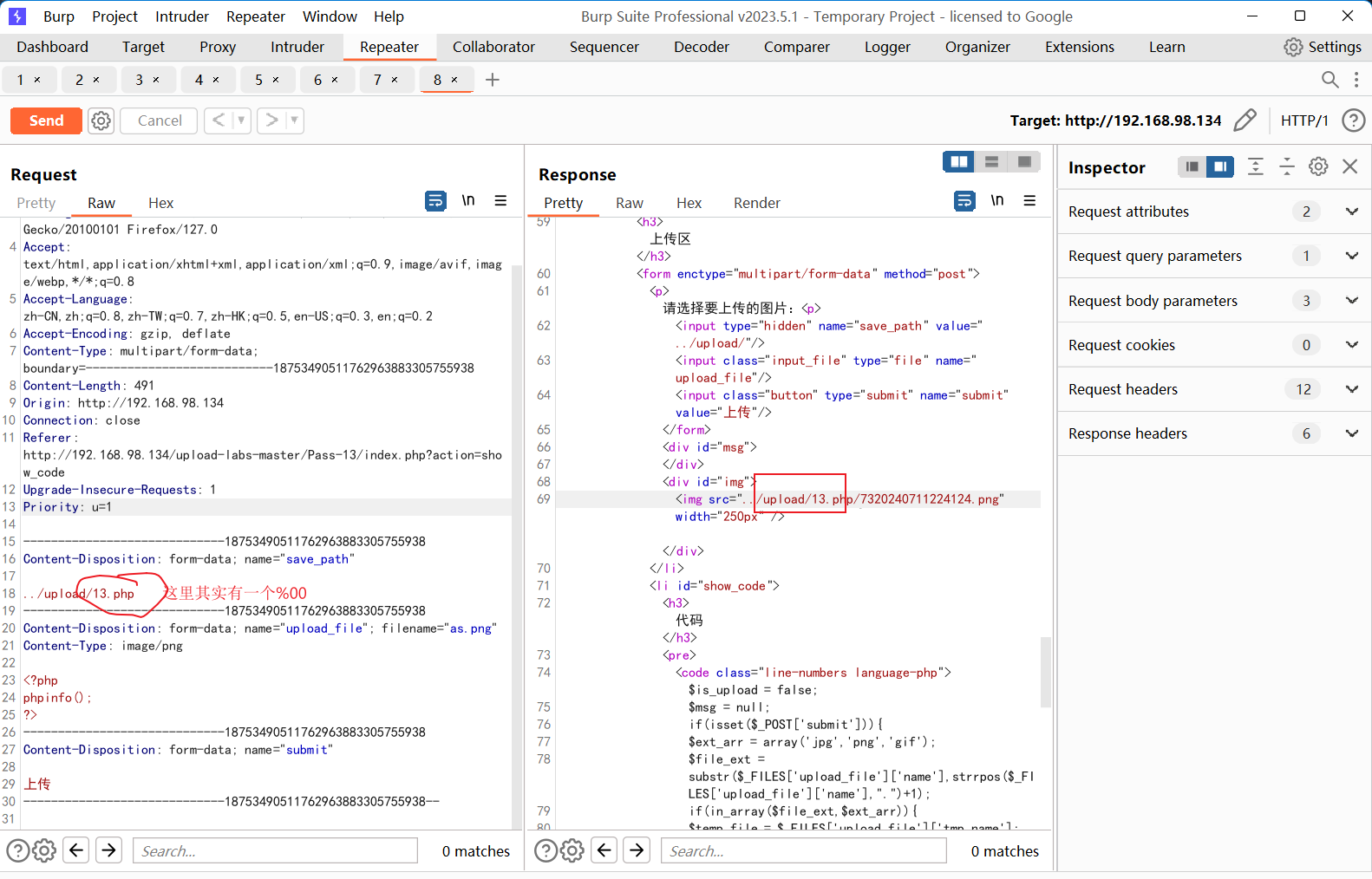Switch request view to Pretty
Viewport: 1372px width, 879px height.
coord(36,203)
